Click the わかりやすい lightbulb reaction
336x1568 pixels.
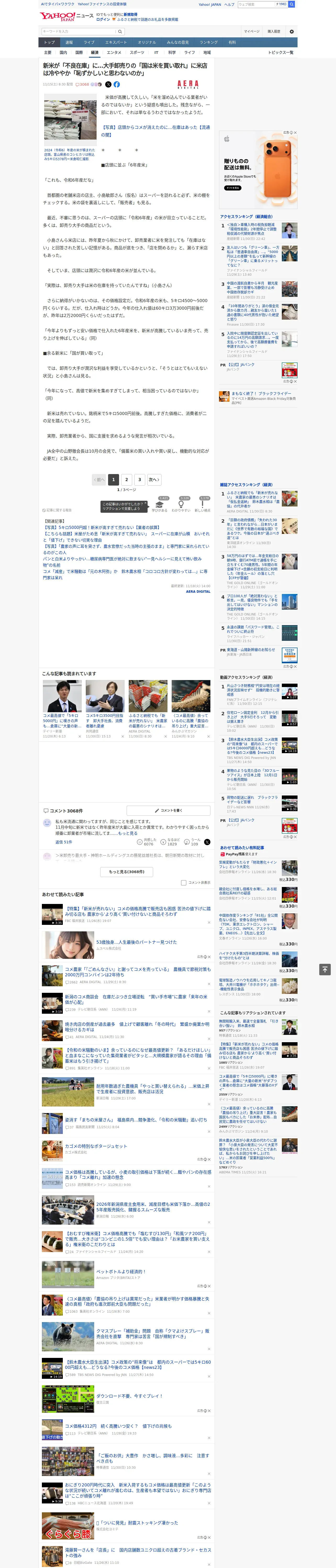pyautogui.click(x=181, y=505)
